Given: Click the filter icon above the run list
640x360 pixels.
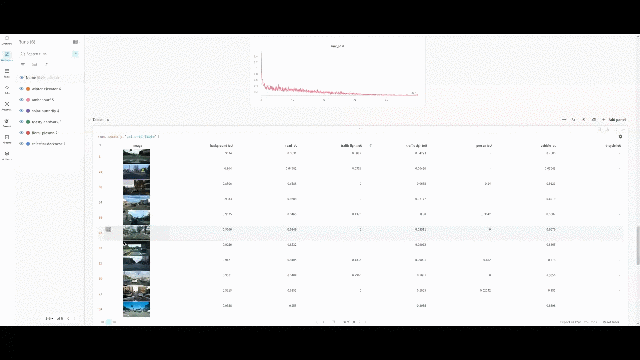Looking at the screenshot, I should point(23,64).
